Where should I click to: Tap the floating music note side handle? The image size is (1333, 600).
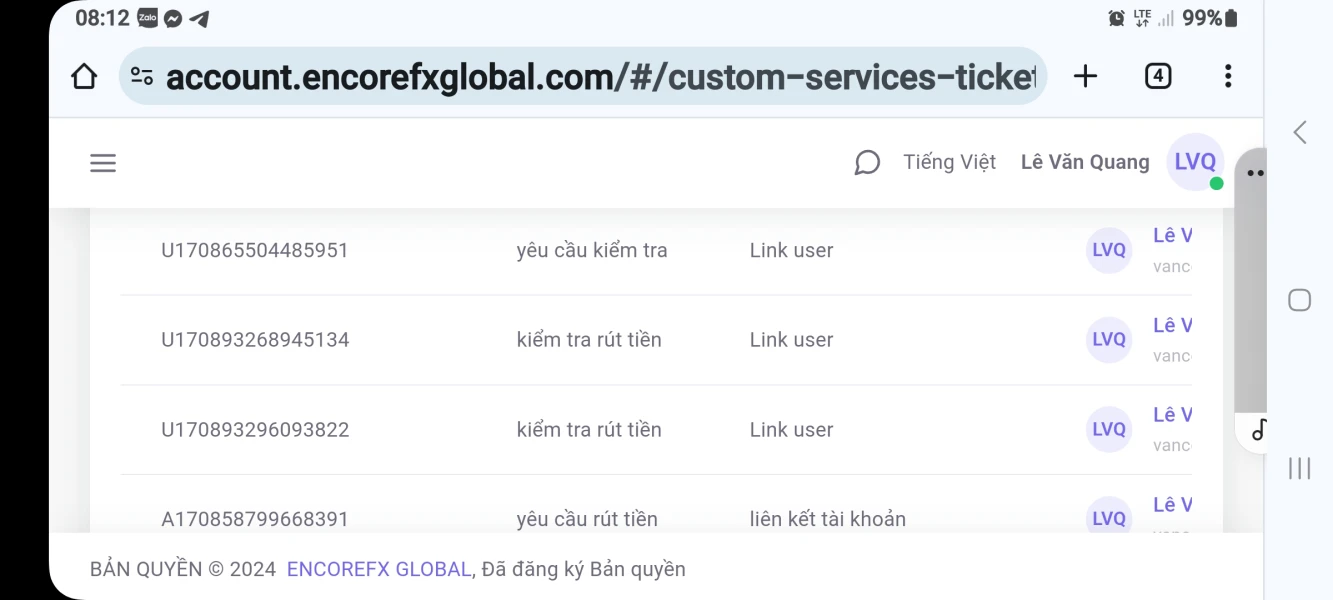[1259, 430]
